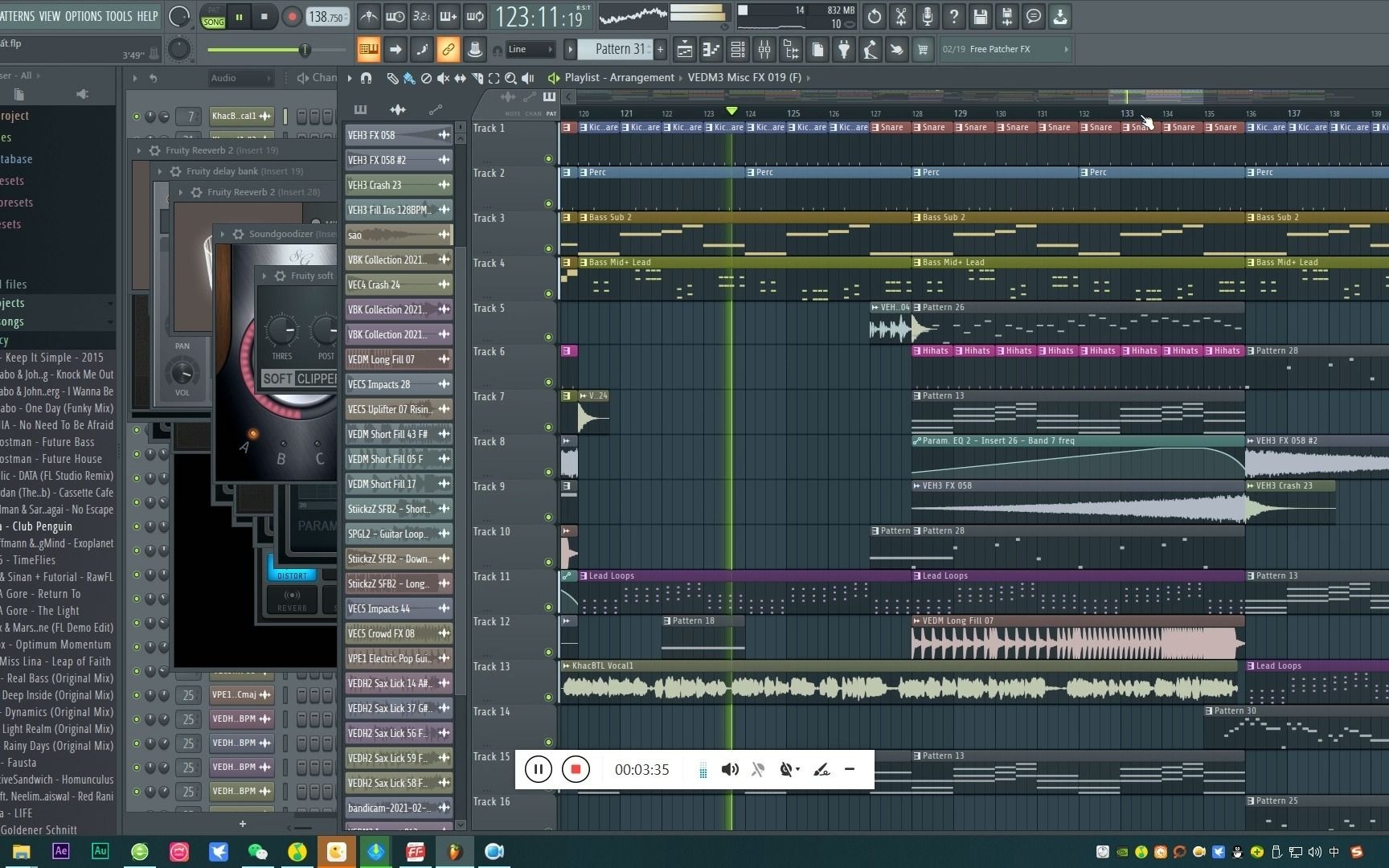The width and height of the screenshot is (1389, 868).
Task: Toggle typing keyboard to piano icon
Action: 369,50
